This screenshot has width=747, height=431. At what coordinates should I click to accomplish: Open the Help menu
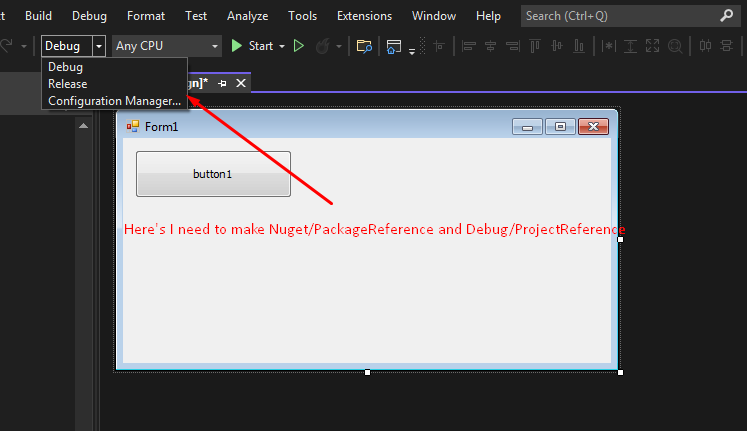tap(488, 16)
